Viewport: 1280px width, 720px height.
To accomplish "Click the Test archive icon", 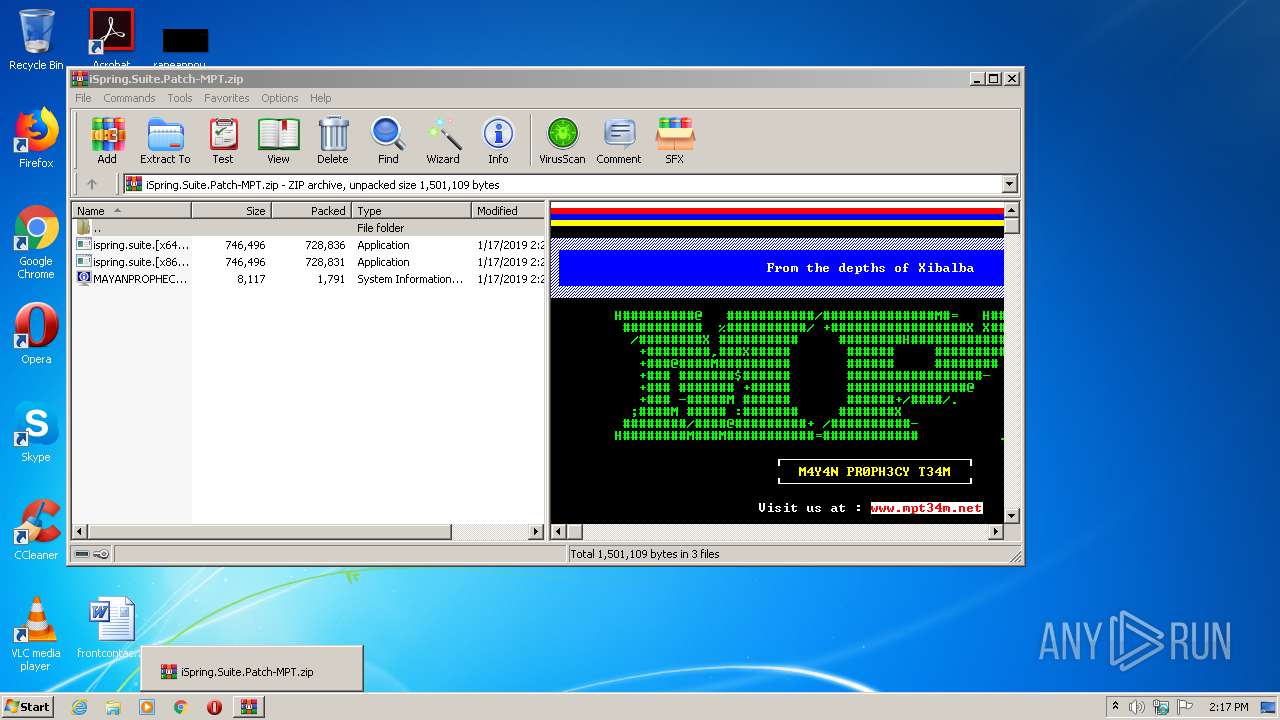I will click(223, 140).
